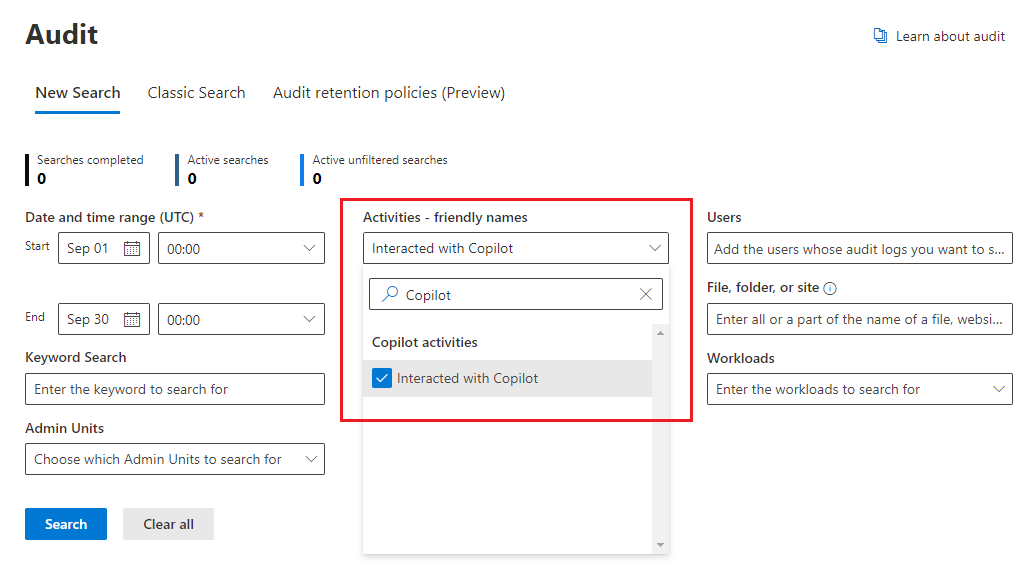This screenshot has height=571, width=1032.
Task: Click the magnifier icon in activities search
Action: (x=390, y=295)
